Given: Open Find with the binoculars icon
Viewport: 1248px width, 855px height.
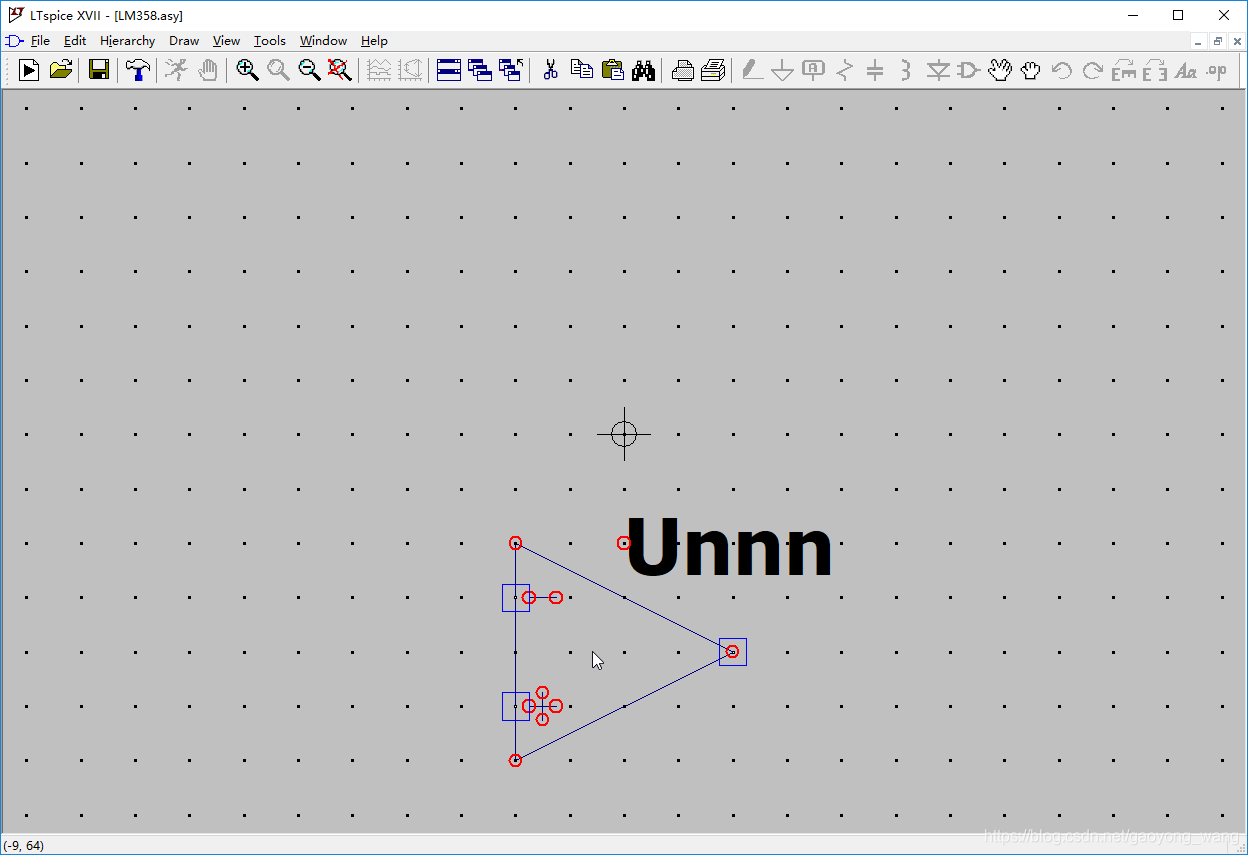Looking at the screenshot, I should [643, 70].
